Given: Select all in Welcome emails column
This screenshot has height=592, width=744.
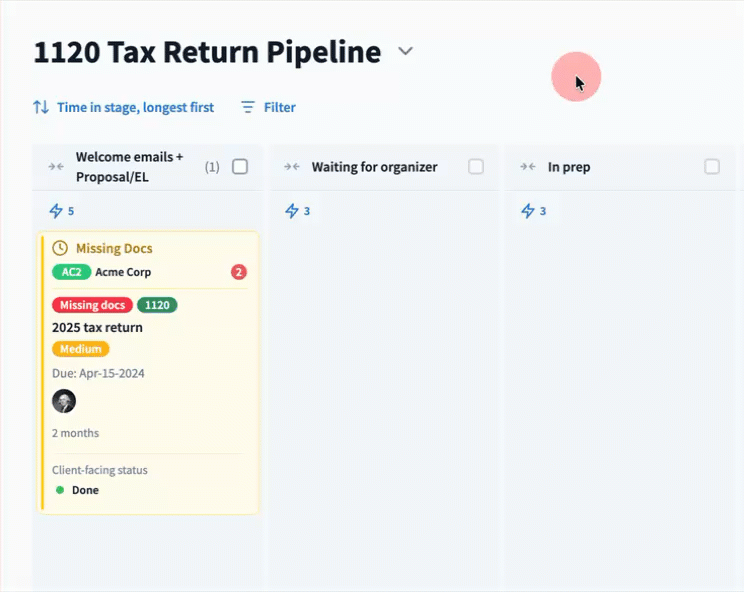Looking at the screenshot, I should click(x=240, y=167).
